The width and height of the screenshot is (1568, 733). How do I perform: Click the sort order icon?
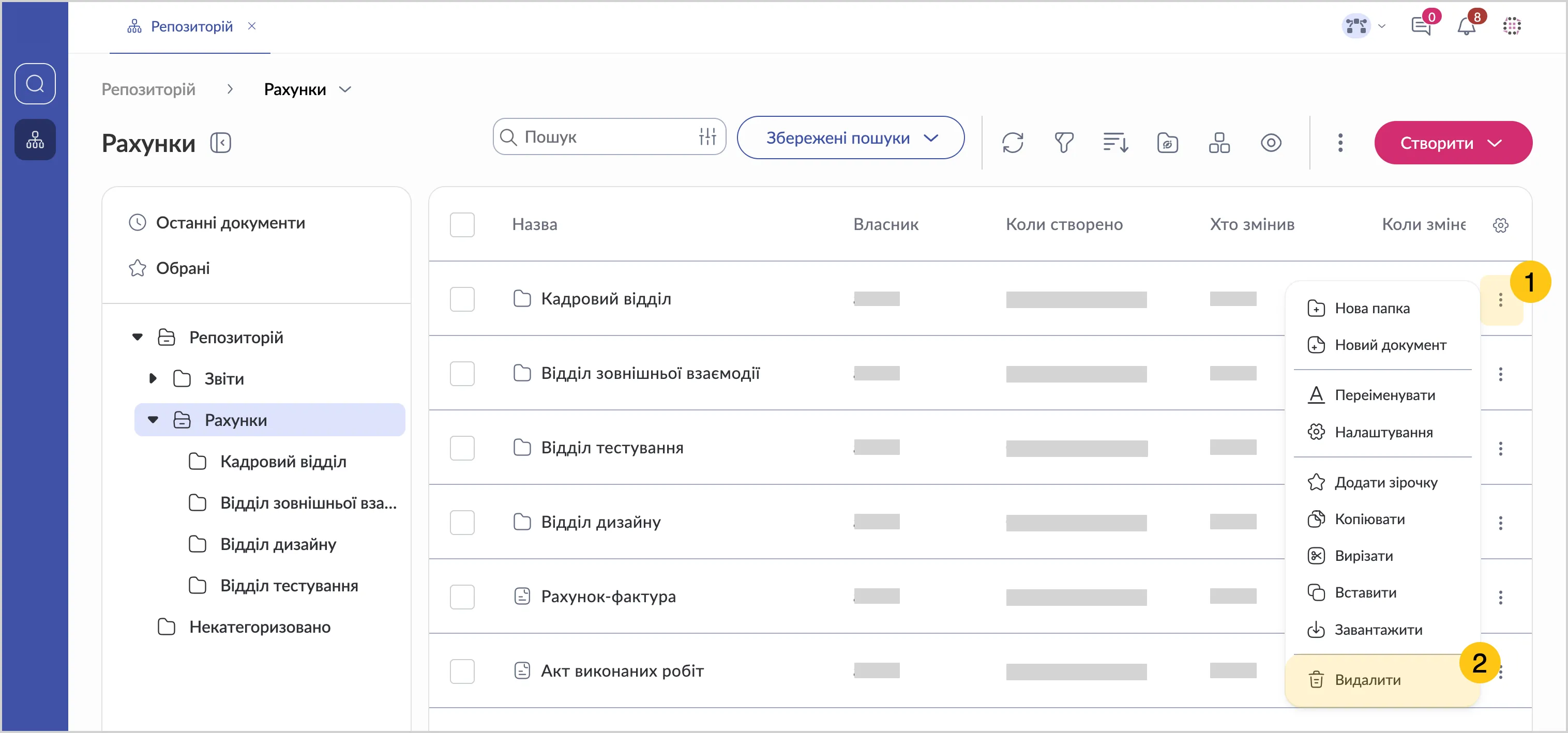click(1115, 143)
